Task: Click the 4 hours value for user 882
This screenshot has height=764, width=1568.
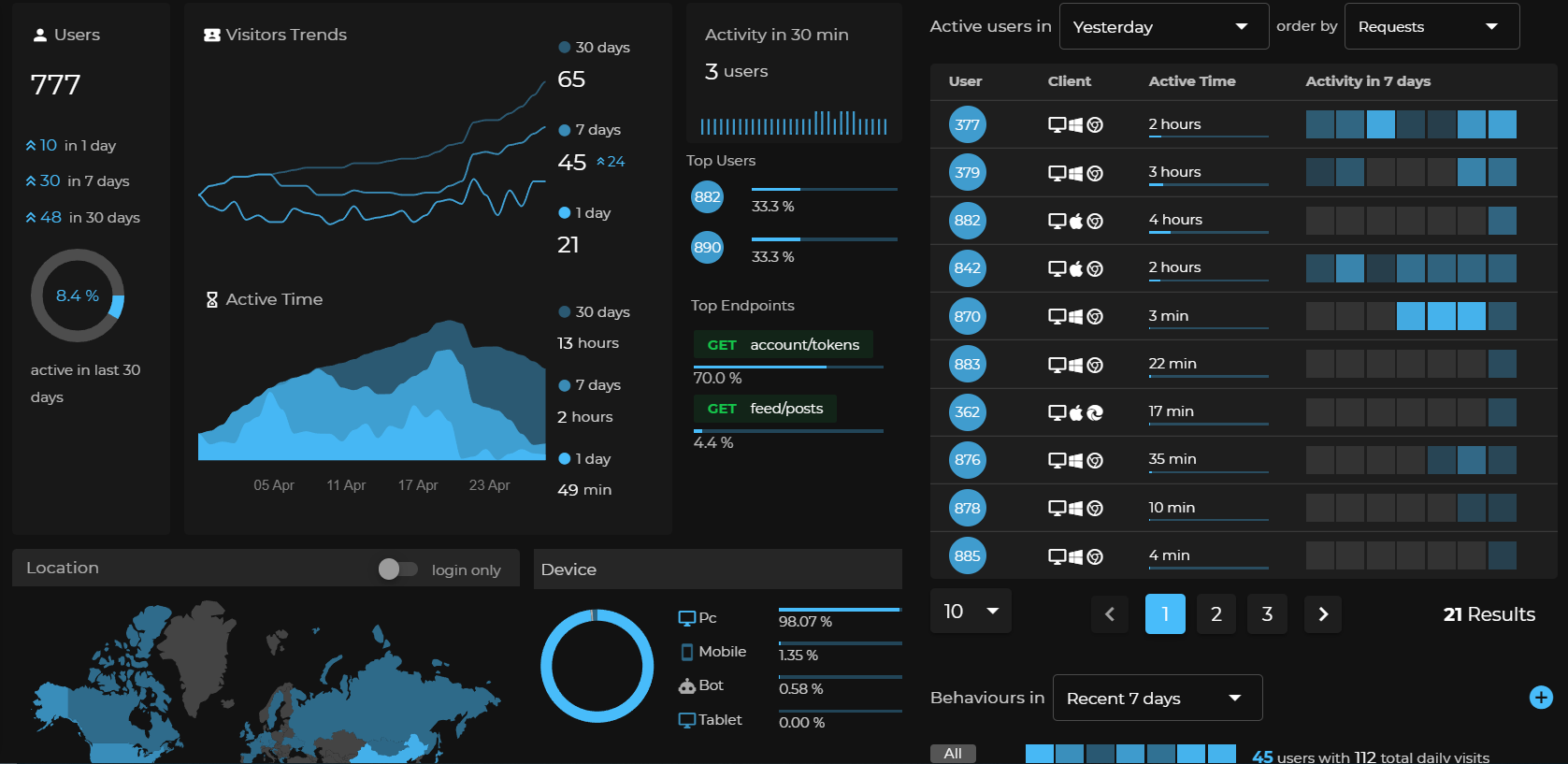Action: pos(1175,220)
